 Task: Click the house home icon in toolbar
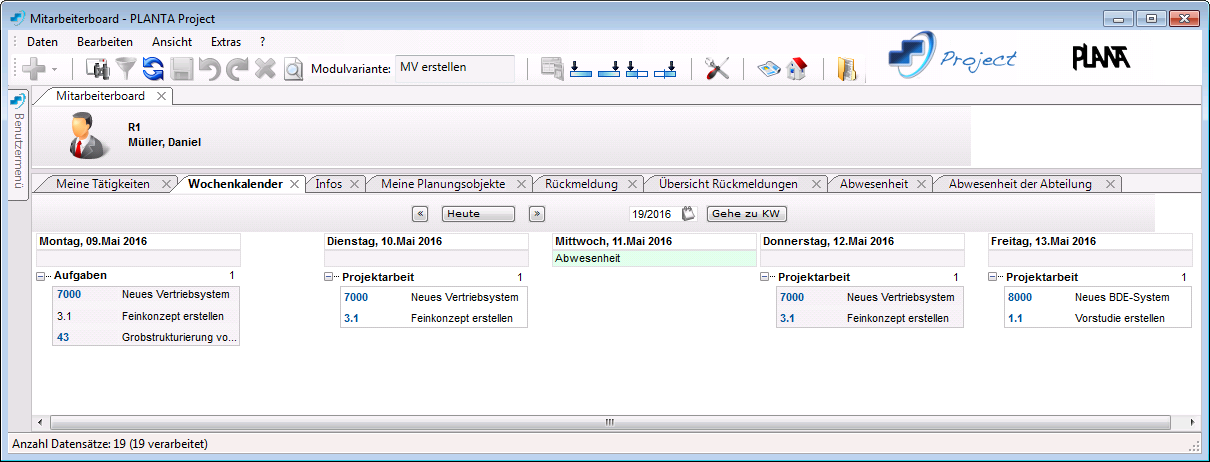click(x=797, y=69)
